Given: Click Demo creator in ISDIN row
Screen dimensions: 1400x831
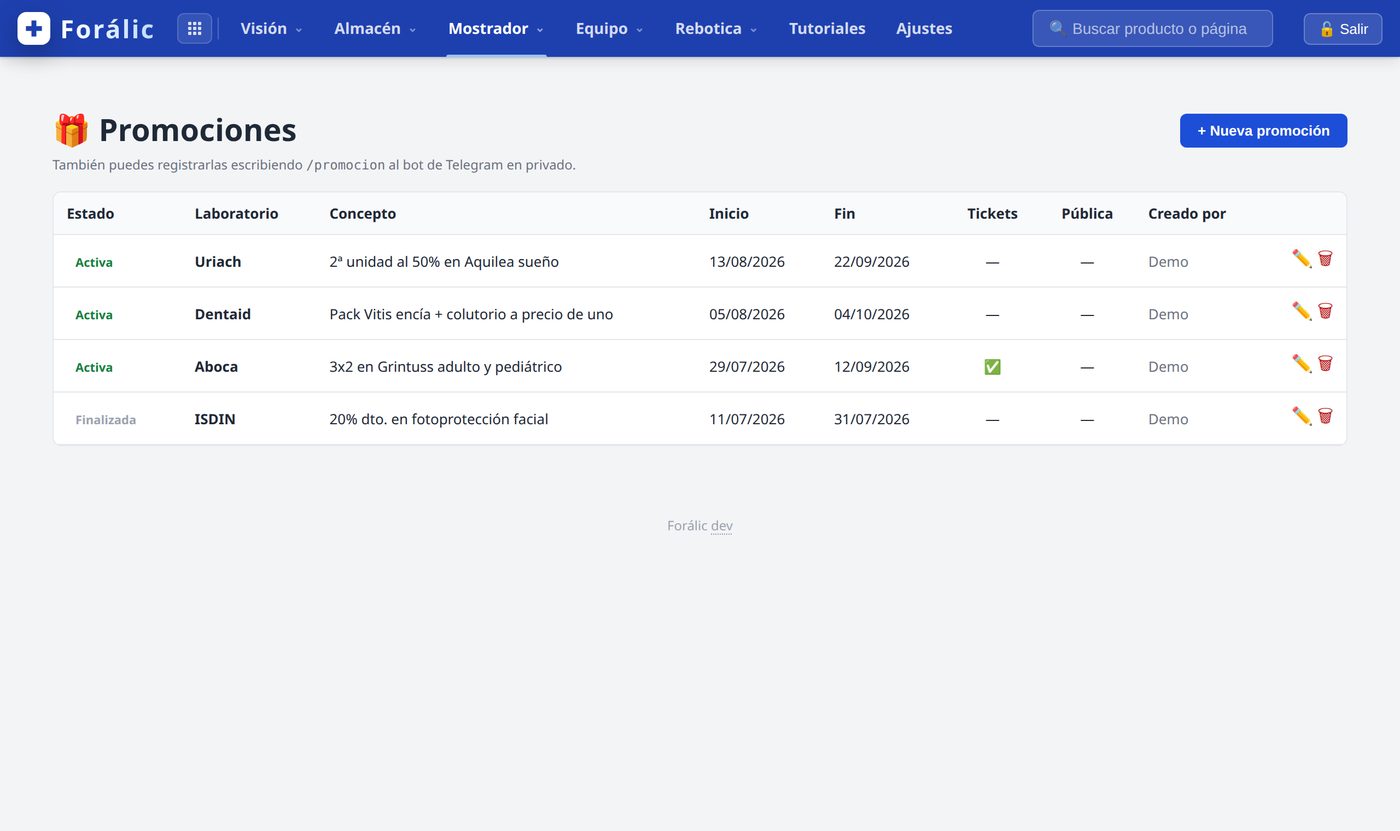Looking at the screenshot, I should (1168, 419).
